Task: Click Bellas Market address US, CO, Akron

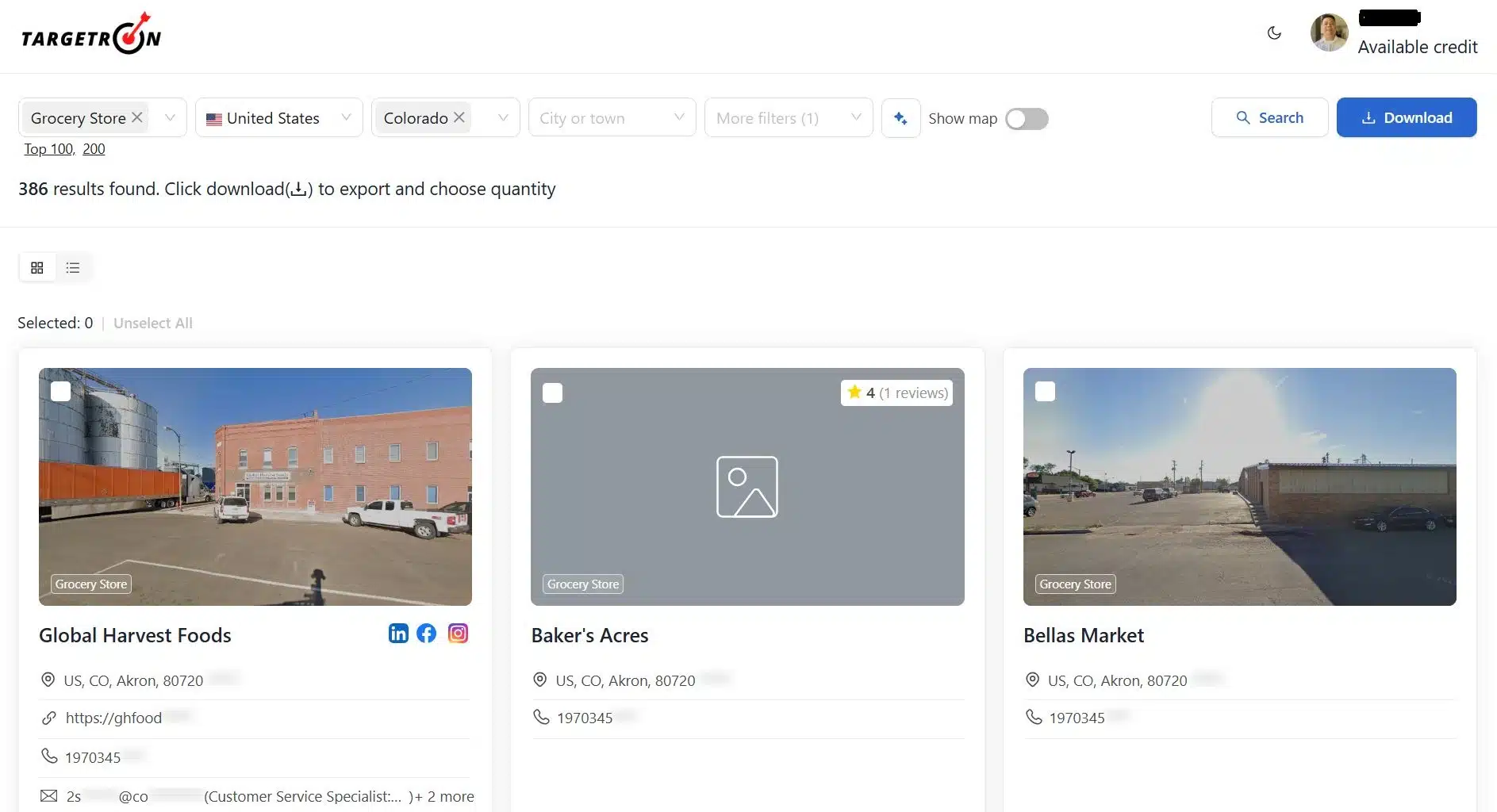Action: tap(1117, 680)
